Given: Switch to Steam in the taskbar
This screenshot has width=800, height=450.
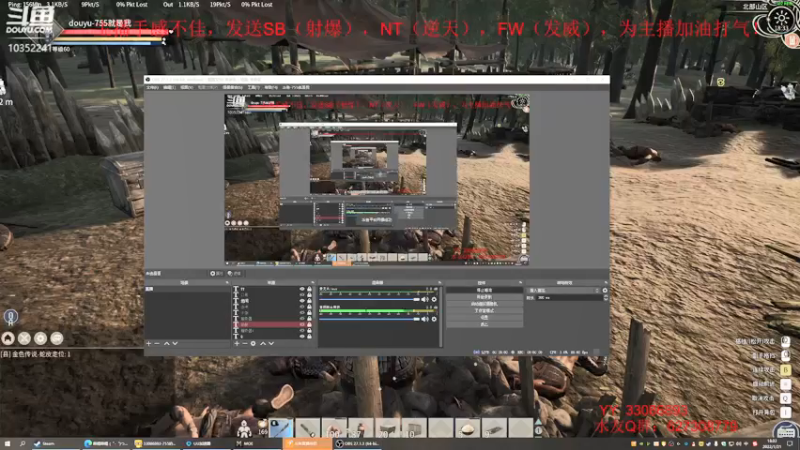Looking at the screenshot, I should (x=55, y=444).
